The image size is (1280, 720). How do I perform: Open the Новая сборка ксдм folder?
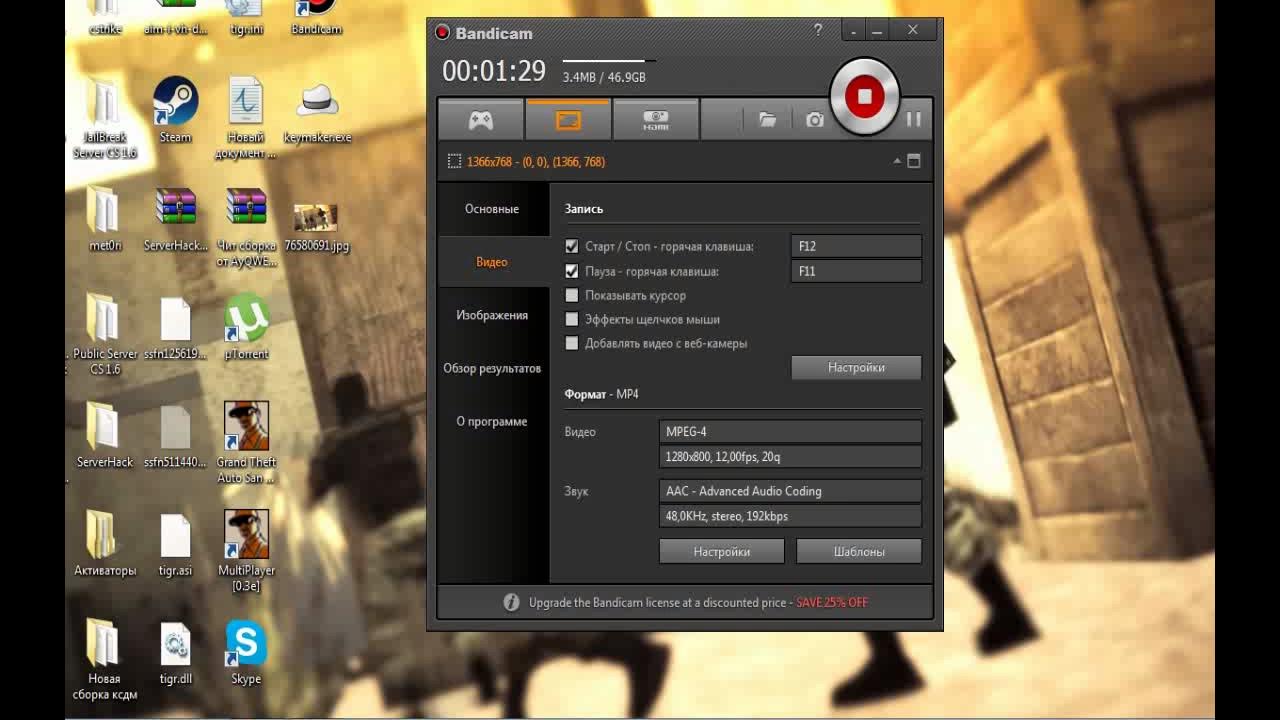(105, 660)
